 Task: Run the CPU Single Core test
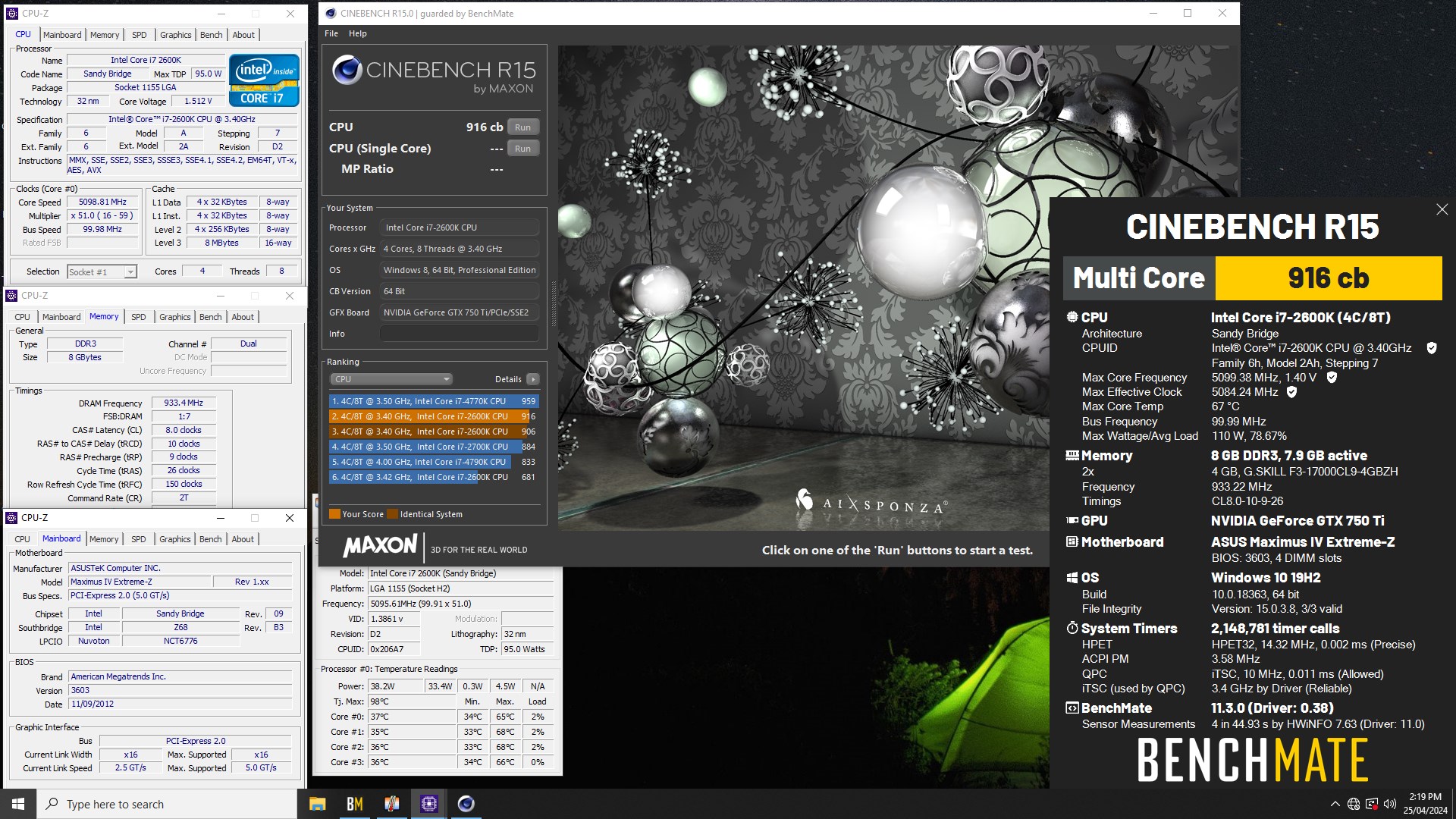click(x=523, y=149)
